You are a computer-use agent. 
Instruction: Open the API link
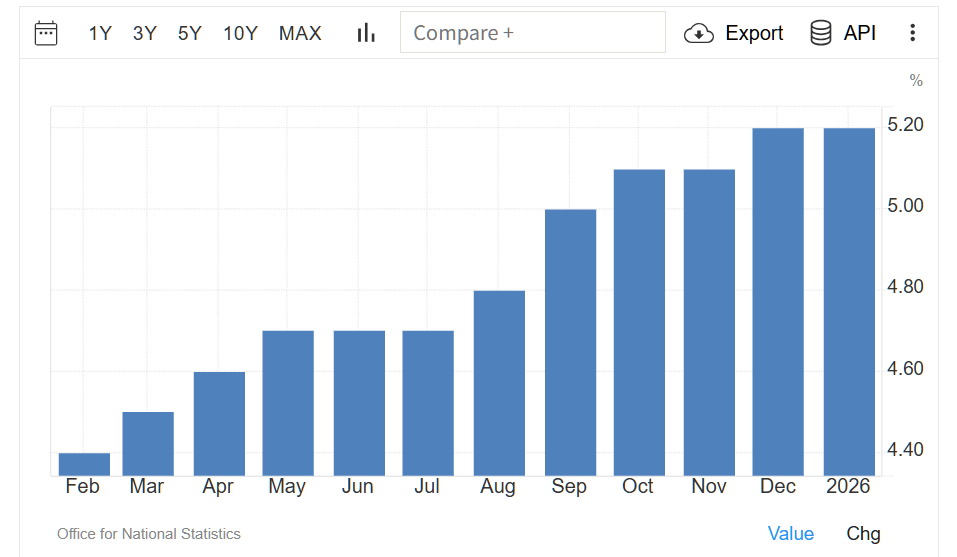coord(860,33)
